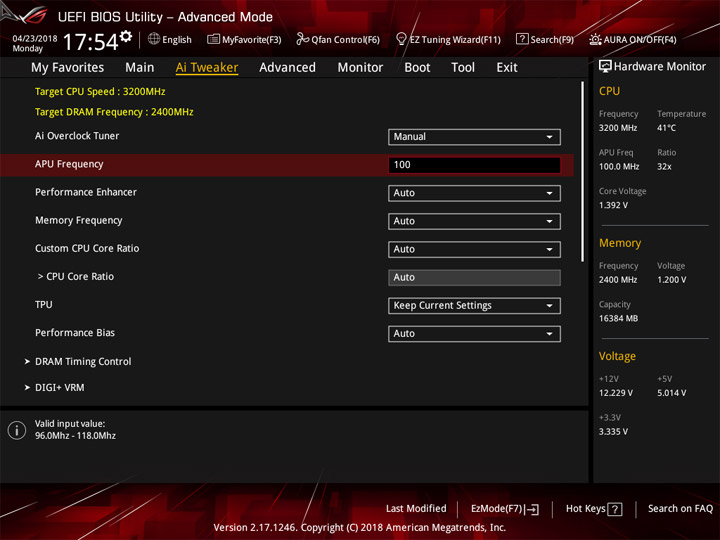Switch to Advanced tab
Viewport: 720px width, 540px height.
[x=287, y=68]
